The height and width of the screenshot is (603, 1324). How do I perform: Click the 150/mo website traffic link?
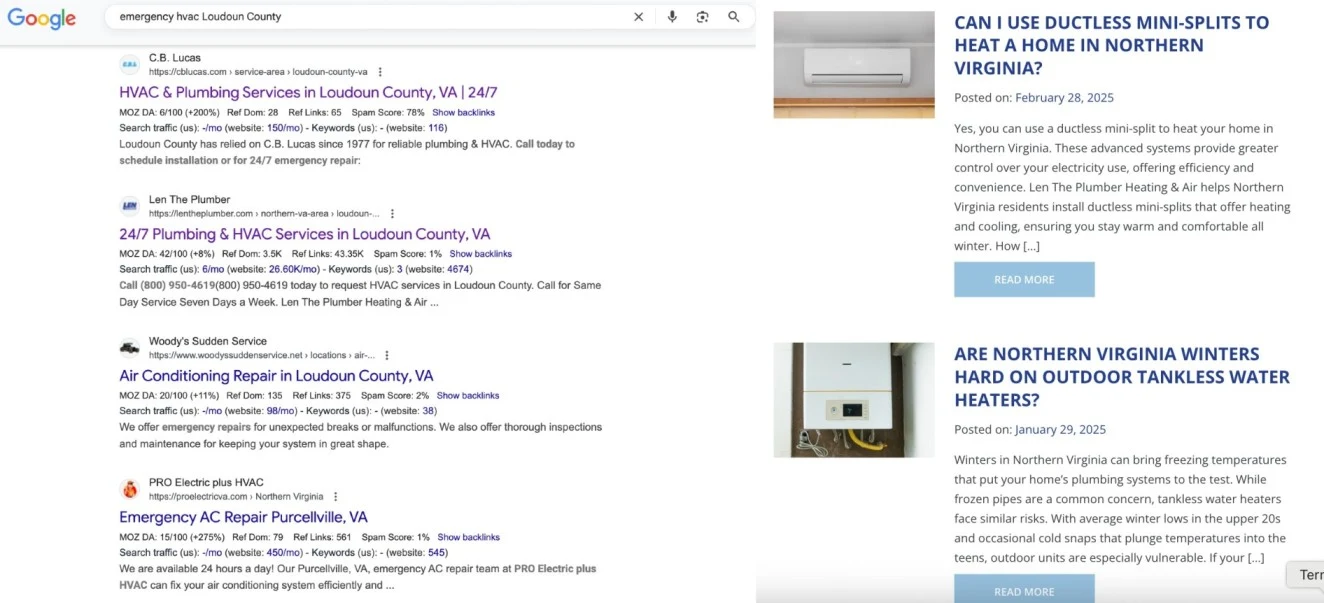pos(284,128)
